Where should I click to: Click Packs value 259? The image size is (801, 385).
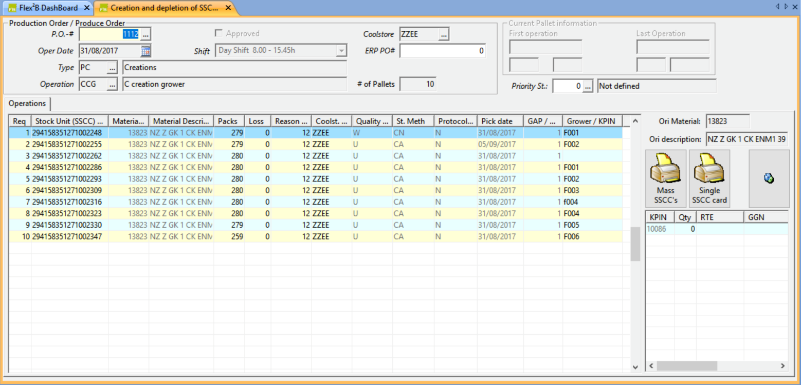[229, 237]
